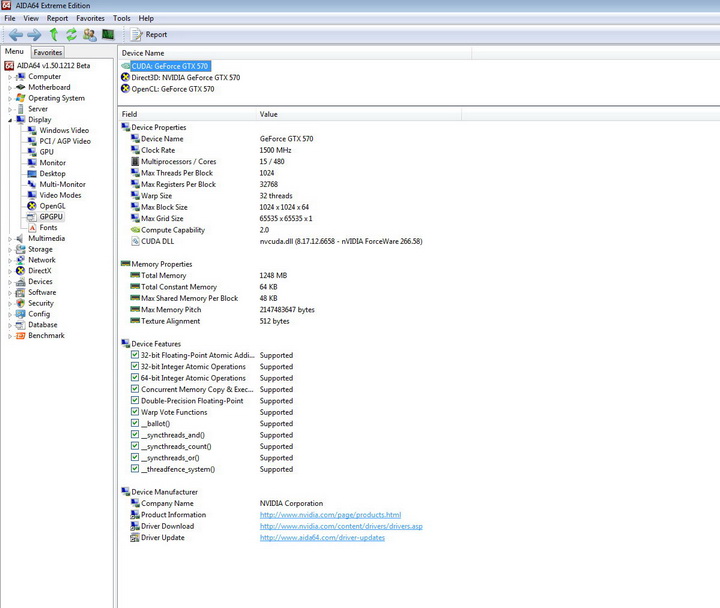Select the Desktop item icon in tree
The image size is (720, 608).
(32, 174)
